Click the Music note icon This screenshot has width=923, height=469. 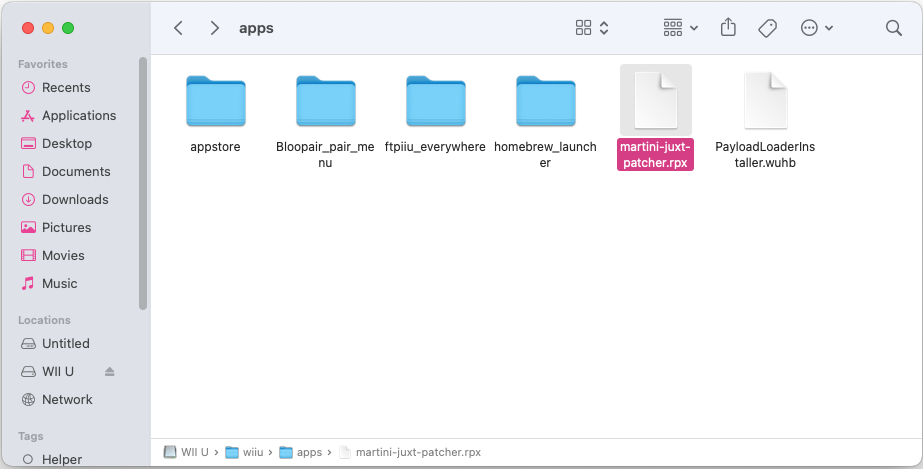tap(28, 284)
